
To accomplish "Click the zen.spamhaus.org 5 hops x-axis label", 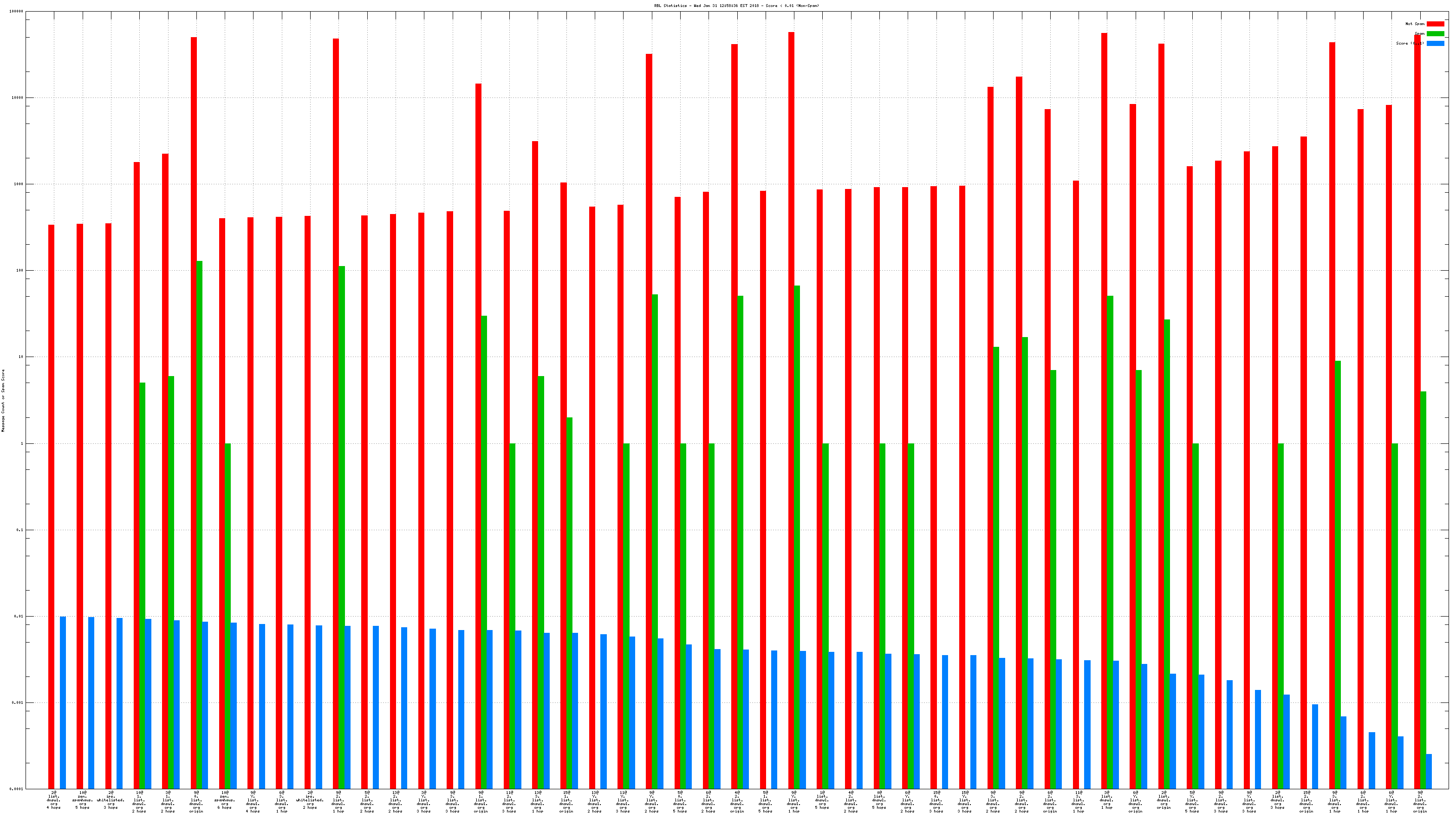I will 83,800.
